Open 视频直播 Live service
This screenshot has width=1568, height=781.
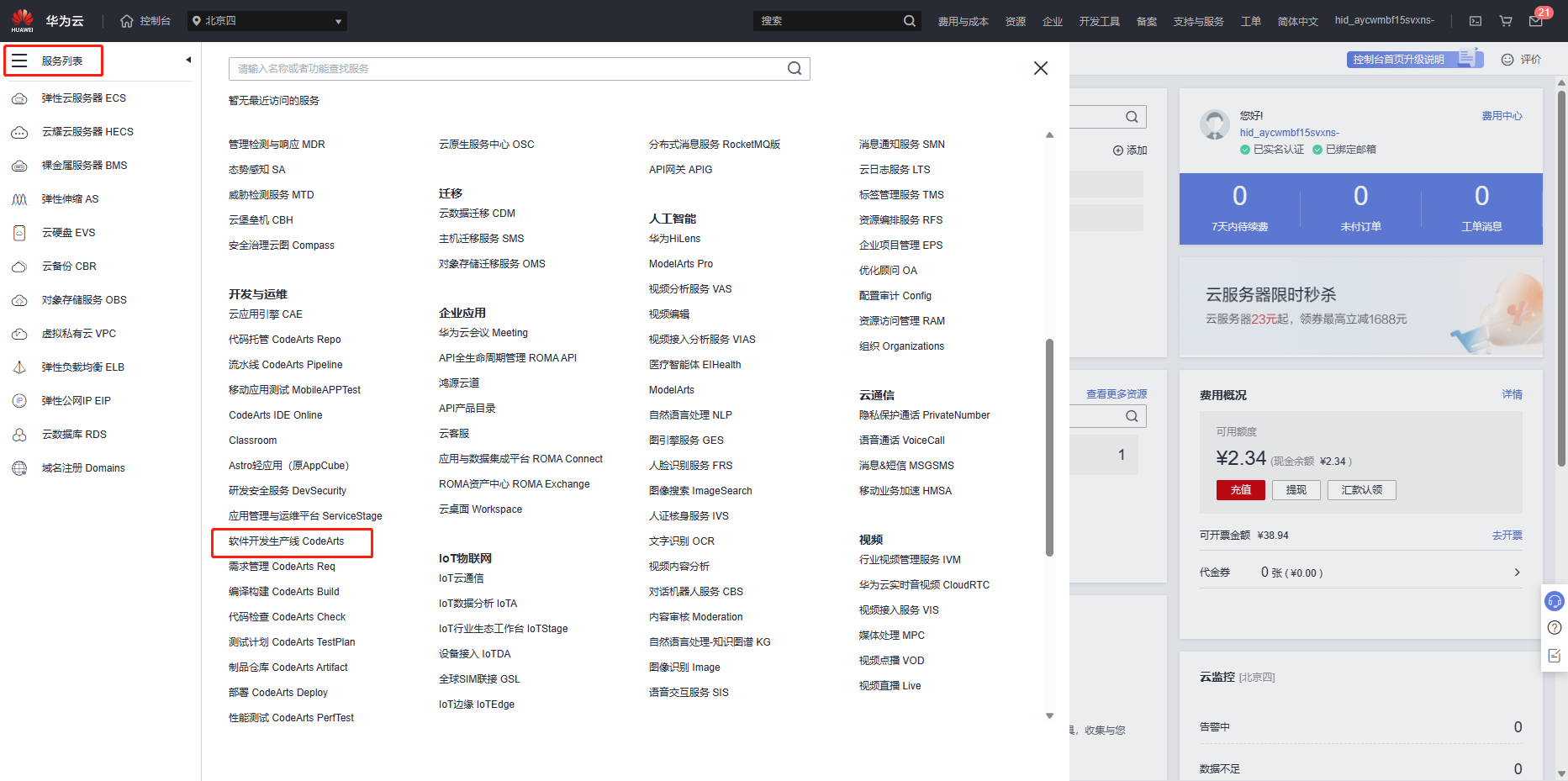coord(890,686)
